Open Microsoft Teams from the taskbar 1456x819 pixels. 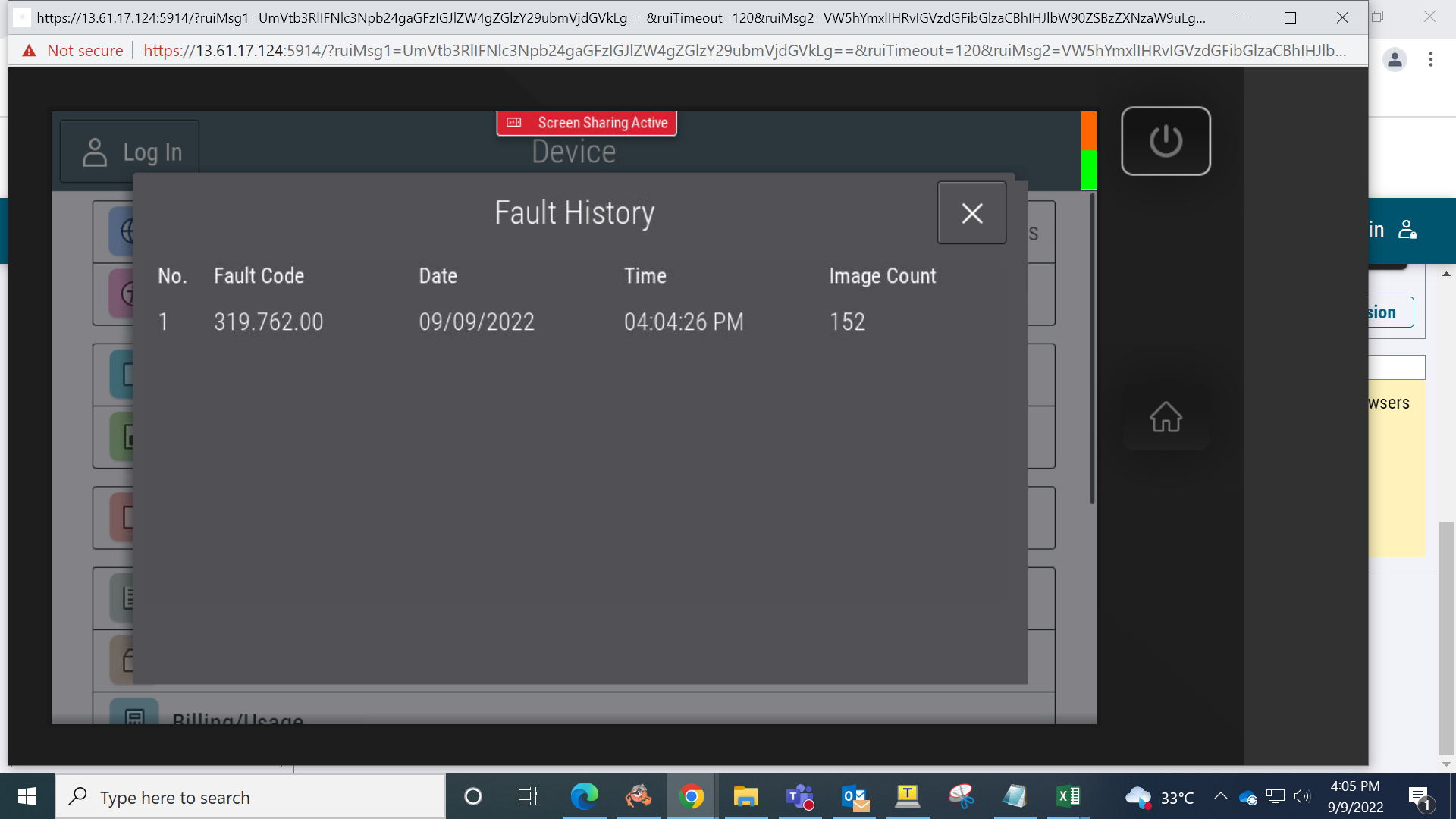tap(799, 797)
